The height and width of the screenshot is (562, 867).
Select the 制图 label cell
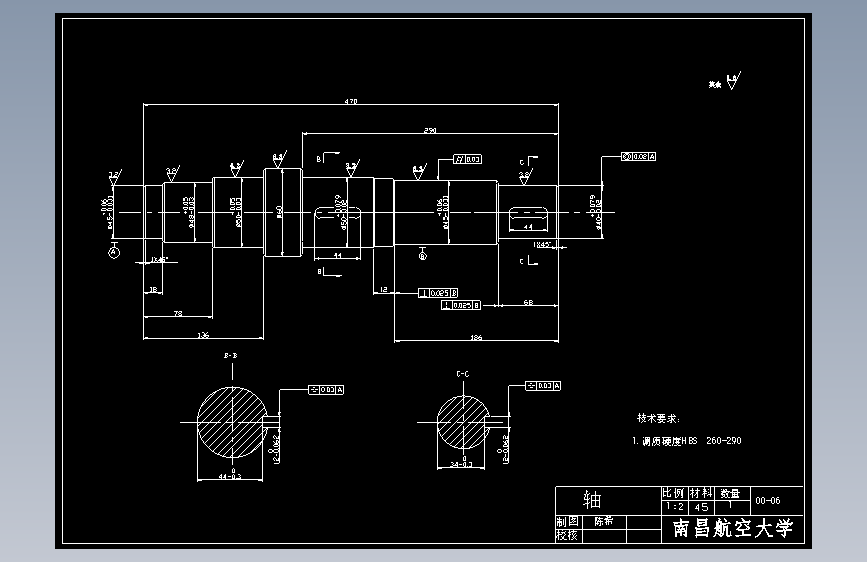coord(567,522)
